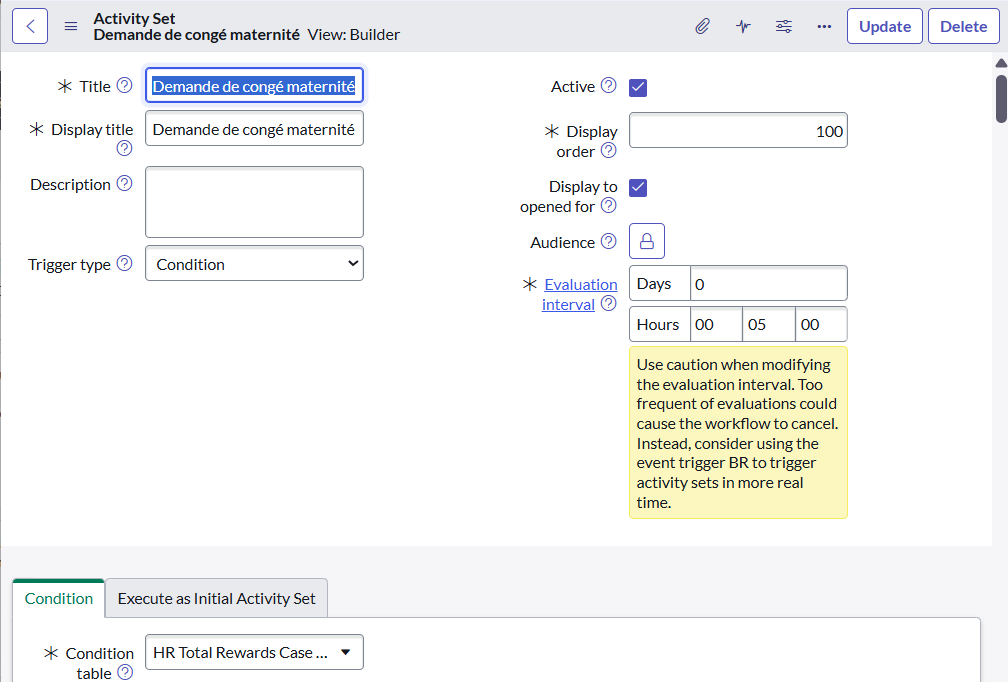Toggle the Display to opened for checkbox
Viewport: 1008px width, 682px height.
638,188
